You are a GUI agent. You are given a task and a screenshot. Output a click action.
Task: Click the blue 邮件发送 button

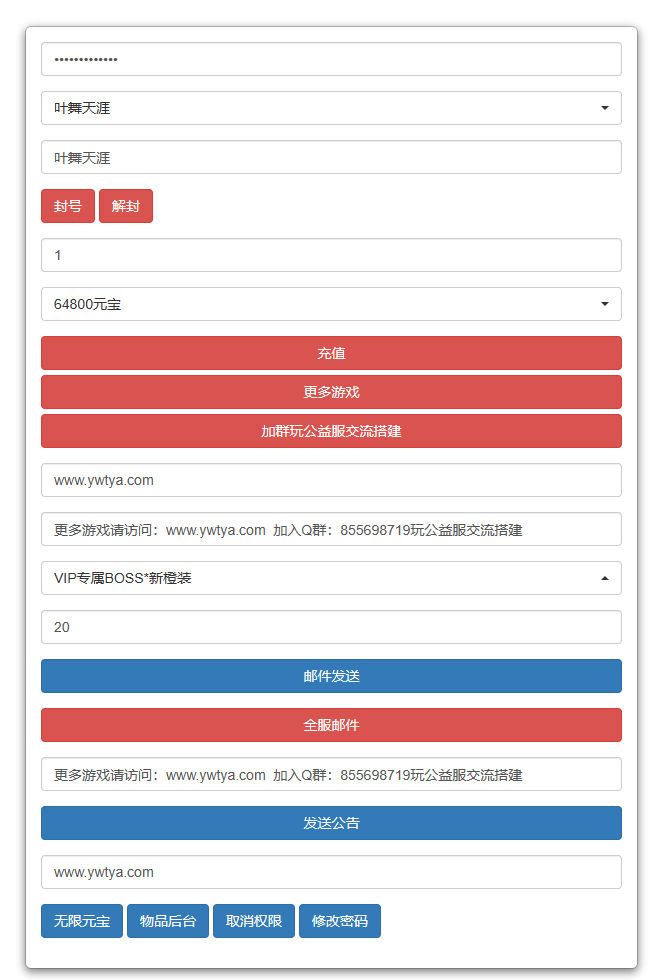pyautogui.click(x=331, y=676)
